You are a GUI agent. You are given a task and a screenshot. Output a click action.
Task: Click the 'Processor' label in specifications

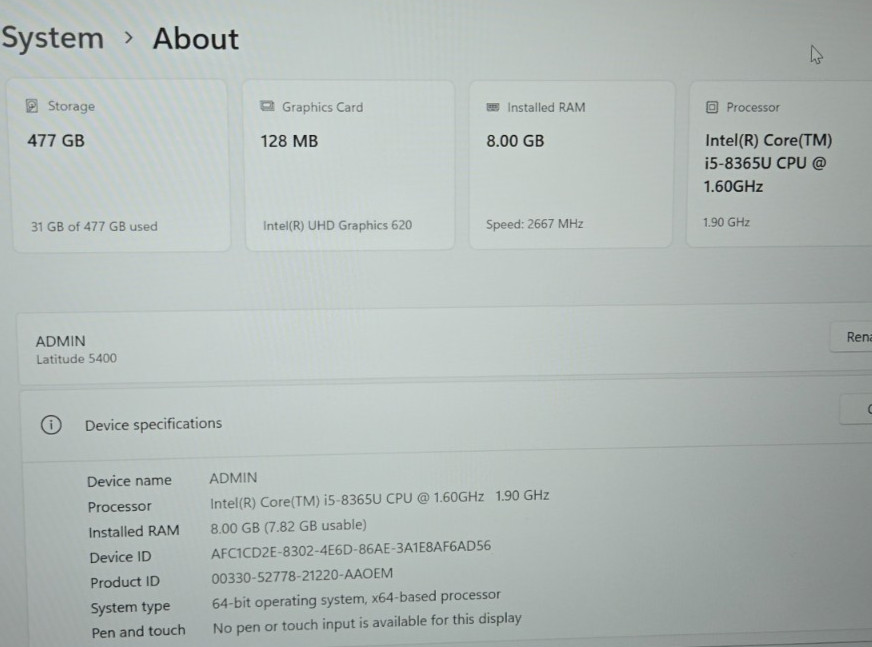120,506
